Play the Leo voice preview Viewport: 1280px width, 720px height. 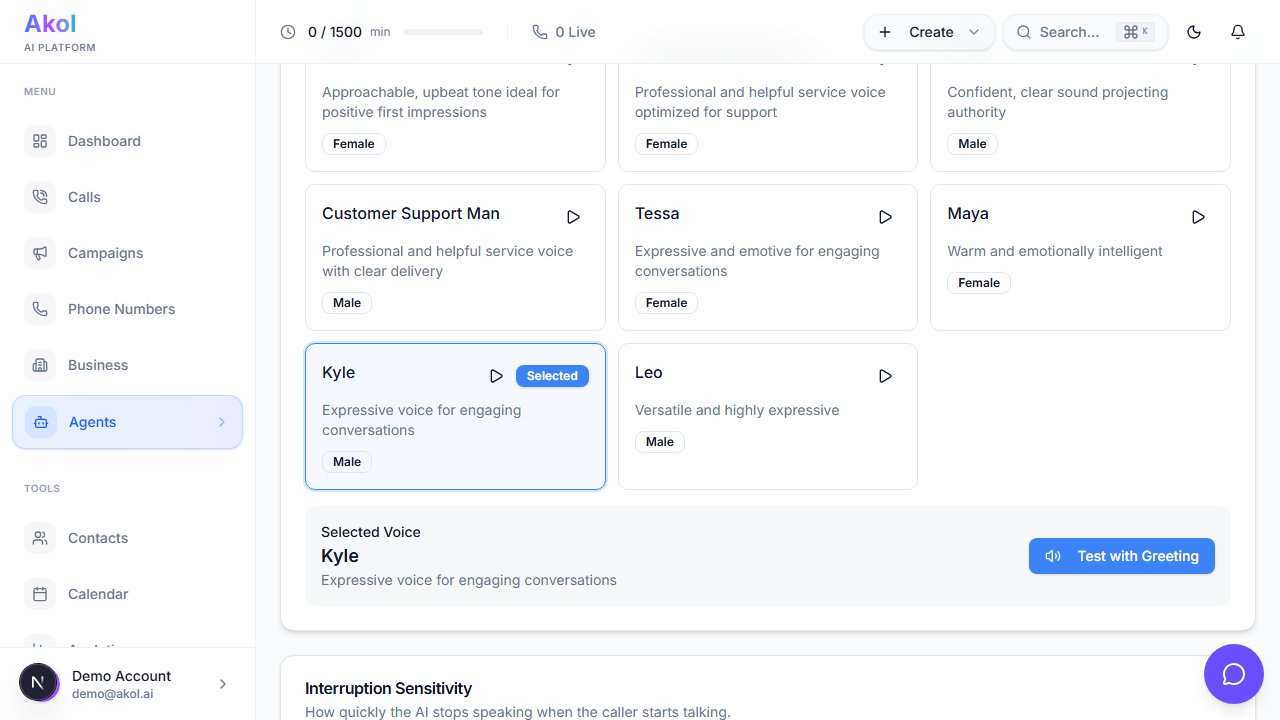(x=885, y=376)
